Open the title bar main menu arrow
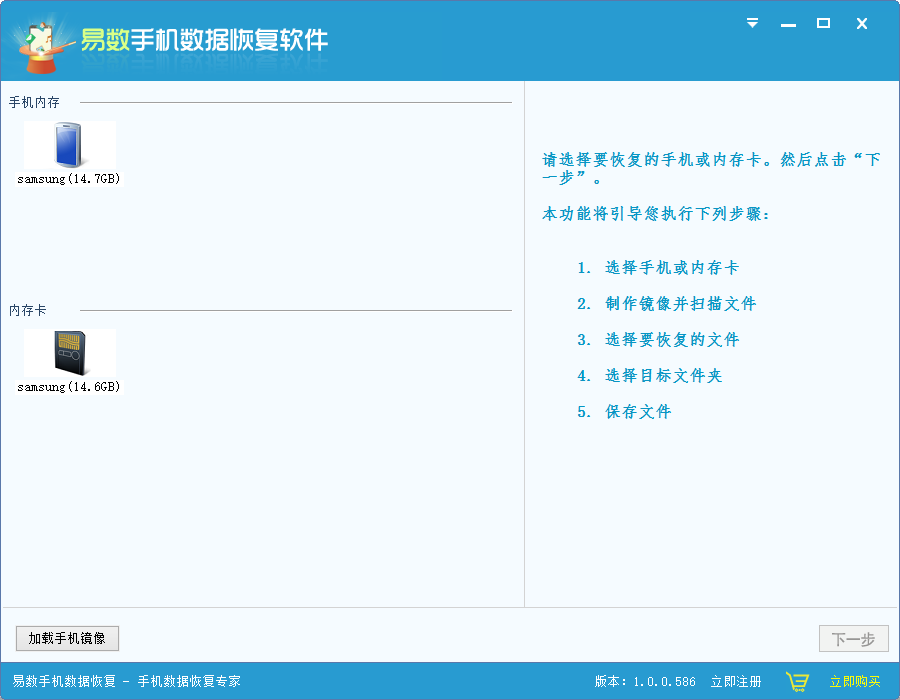Screen dimensions: 900x700 (x=751, y=23)
